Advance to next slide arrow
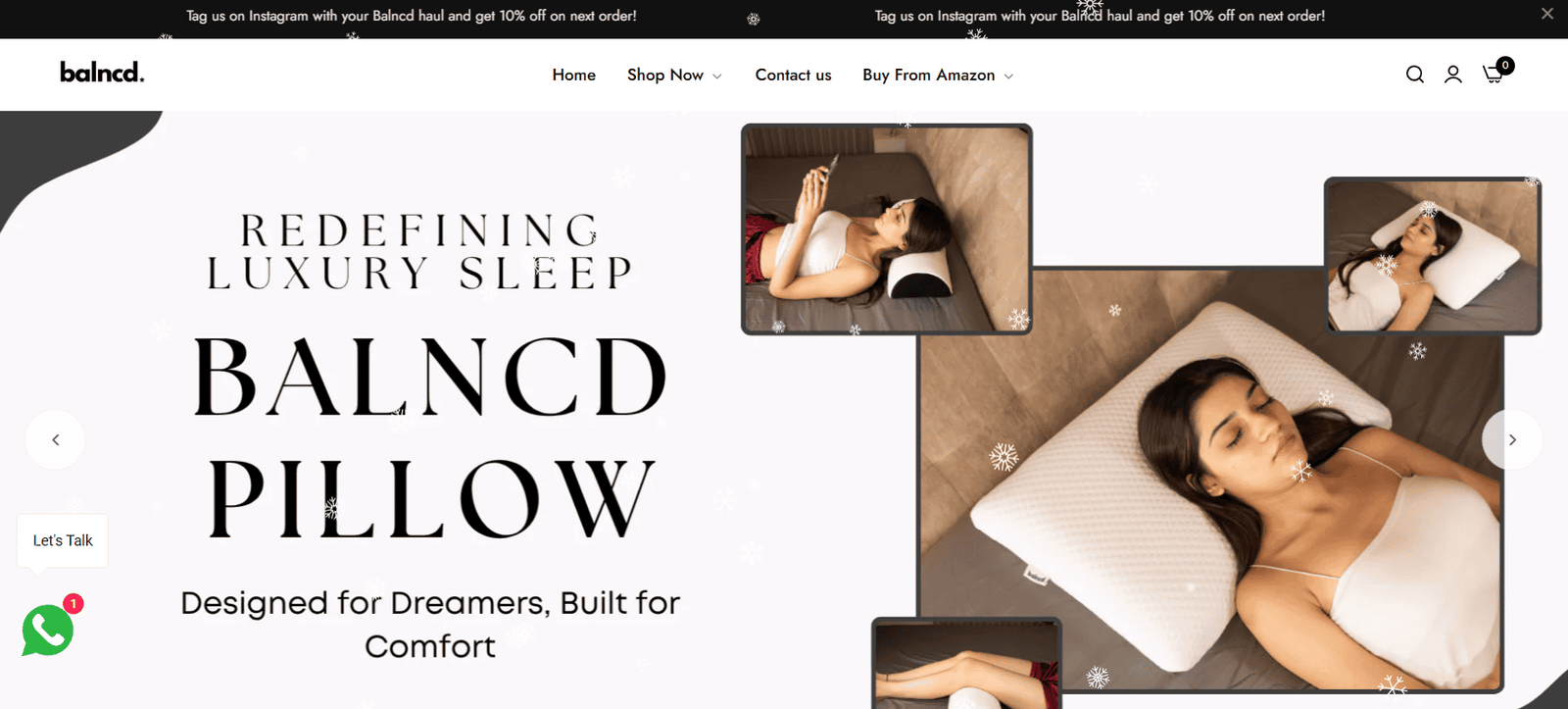The width and height of the screenshot is (1568, 709). (1512, 439)
